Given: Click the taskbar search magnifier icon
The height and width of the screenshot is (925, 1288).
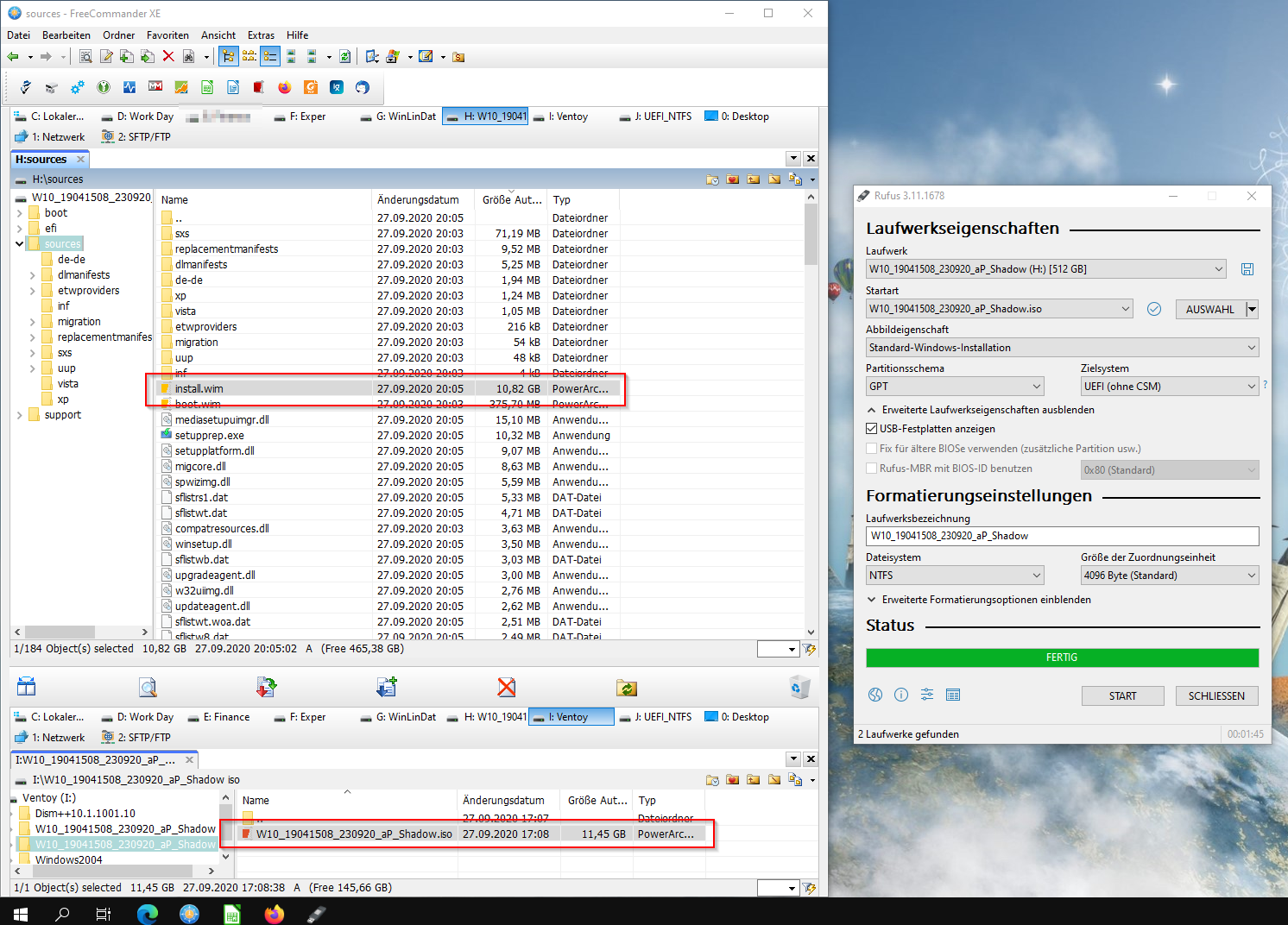Looking at the screenshot, I should (62, 914).
